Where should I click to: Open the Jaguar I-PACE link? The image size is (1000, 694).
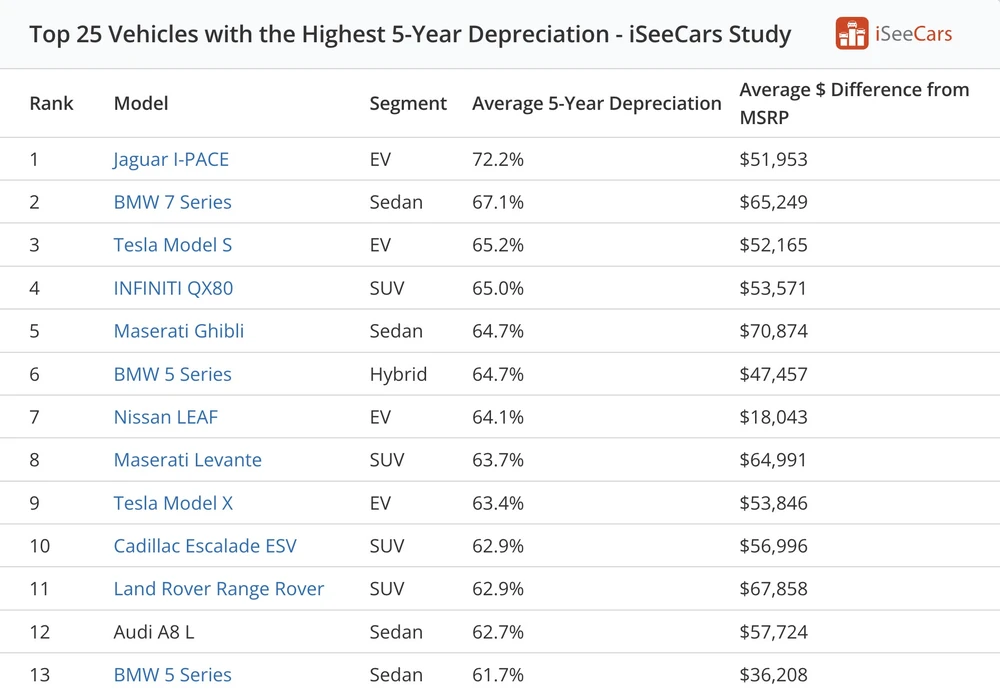click(171, 159)
